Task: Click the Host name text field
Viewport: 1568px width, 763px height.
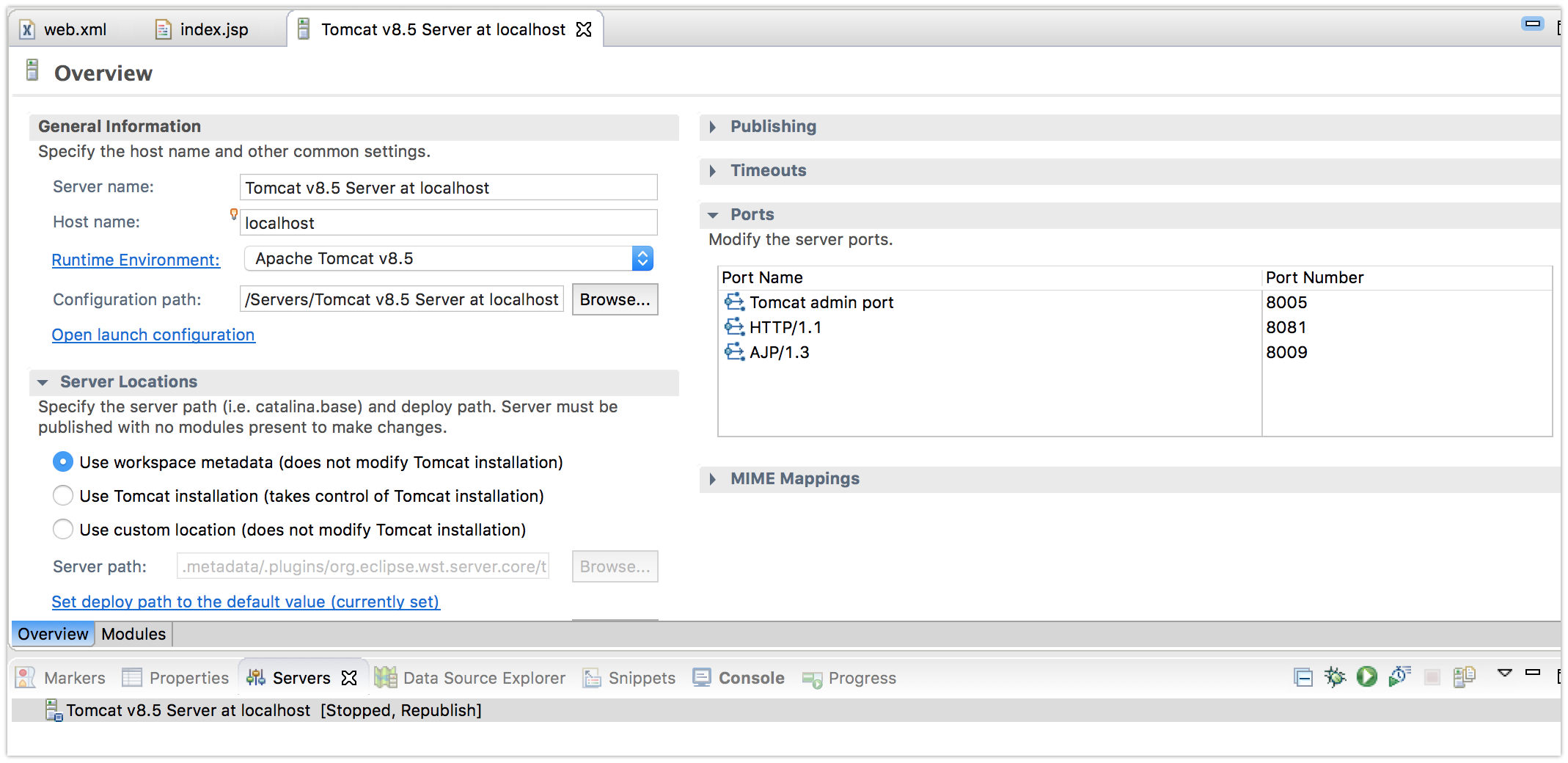Action: (x=448, y=223)
